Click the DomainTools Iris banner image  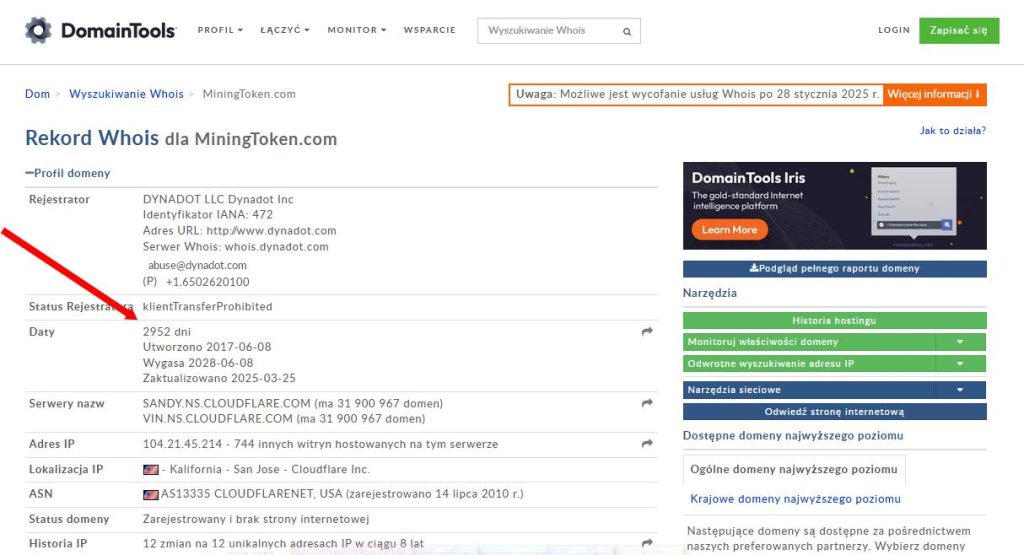835,206
